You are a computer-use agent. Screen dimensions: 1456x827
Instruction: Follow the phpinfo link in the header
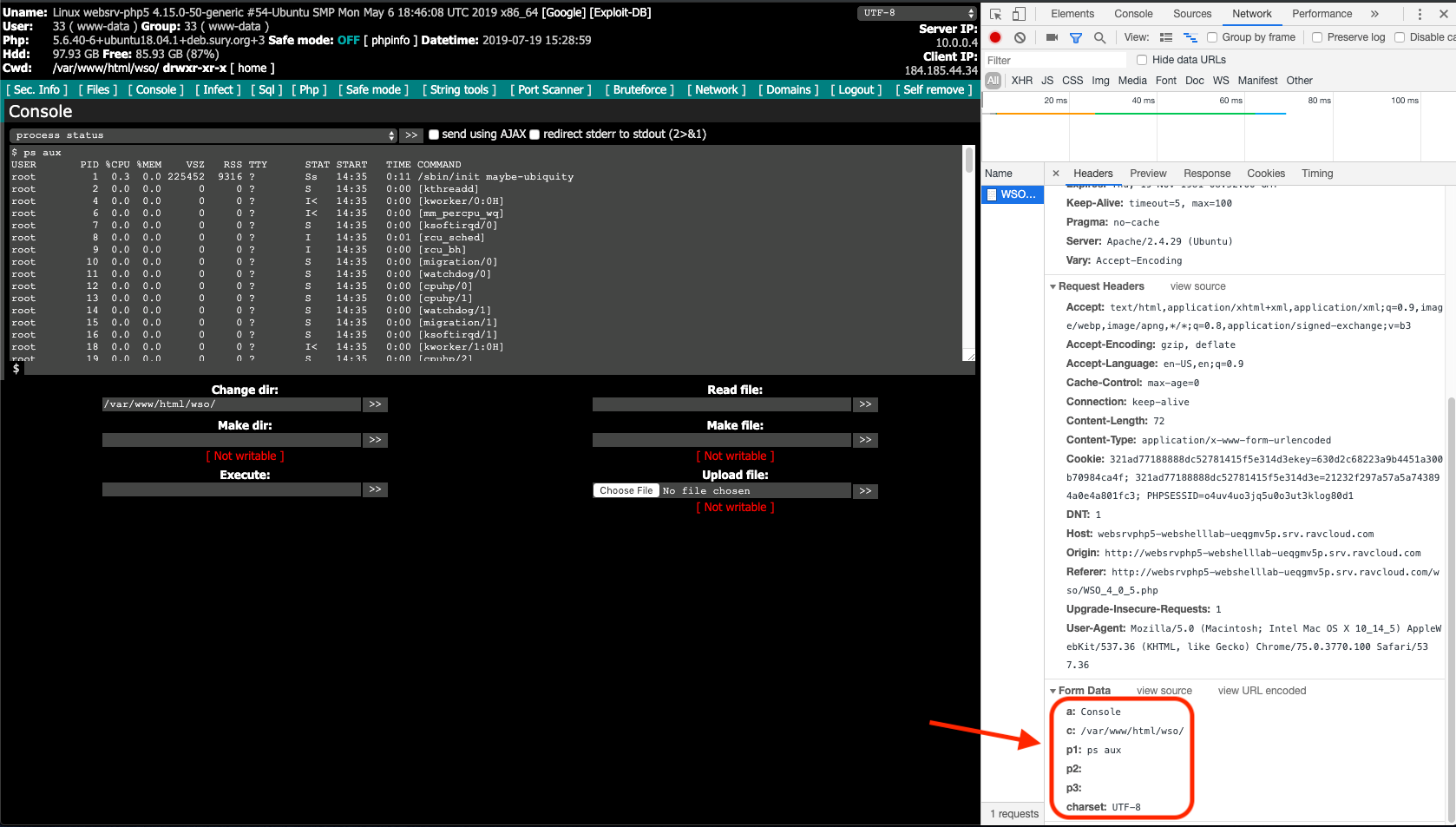point(390,40)
